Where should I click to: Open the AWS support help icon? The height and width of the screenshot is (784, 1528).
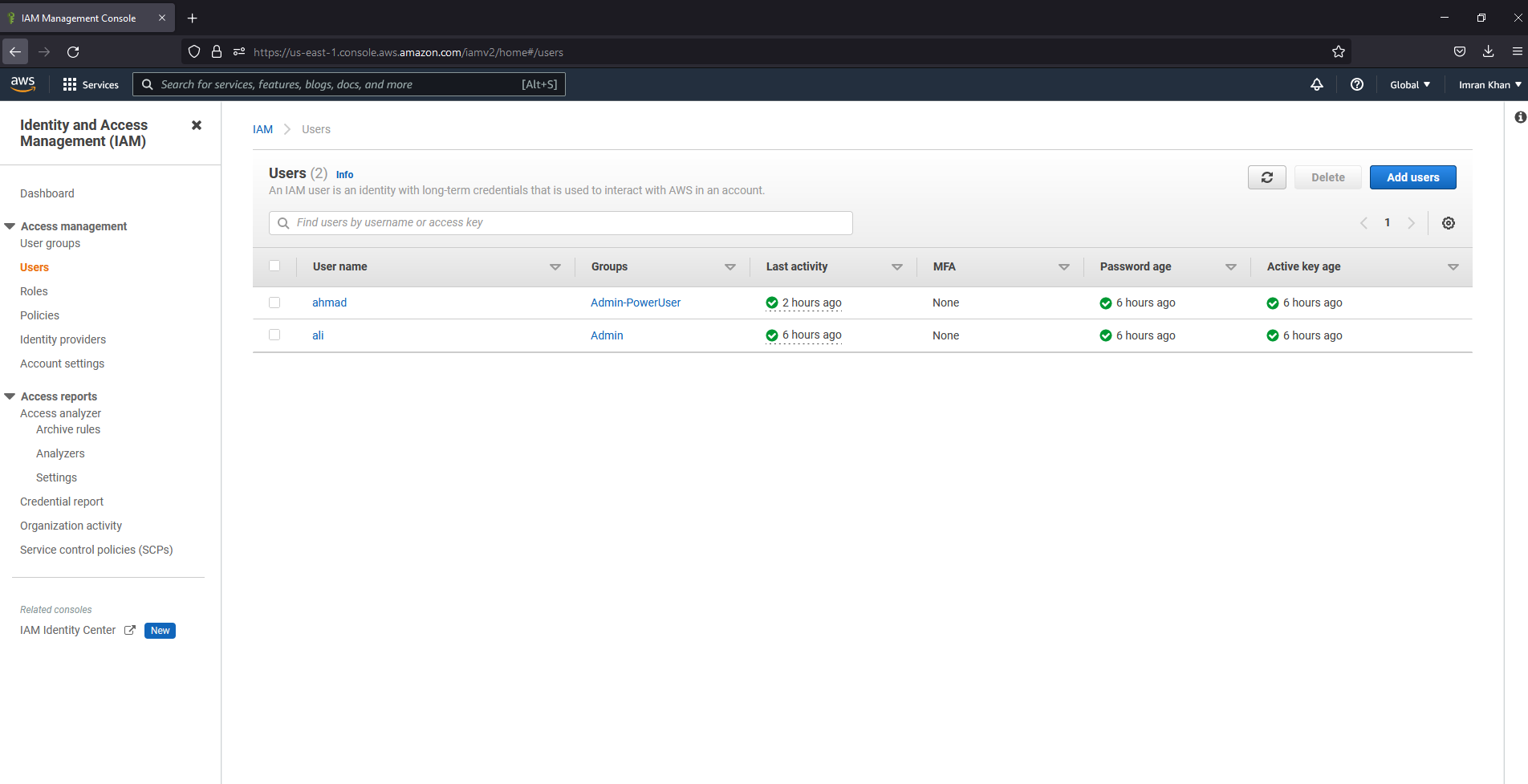click(1356, 84)
